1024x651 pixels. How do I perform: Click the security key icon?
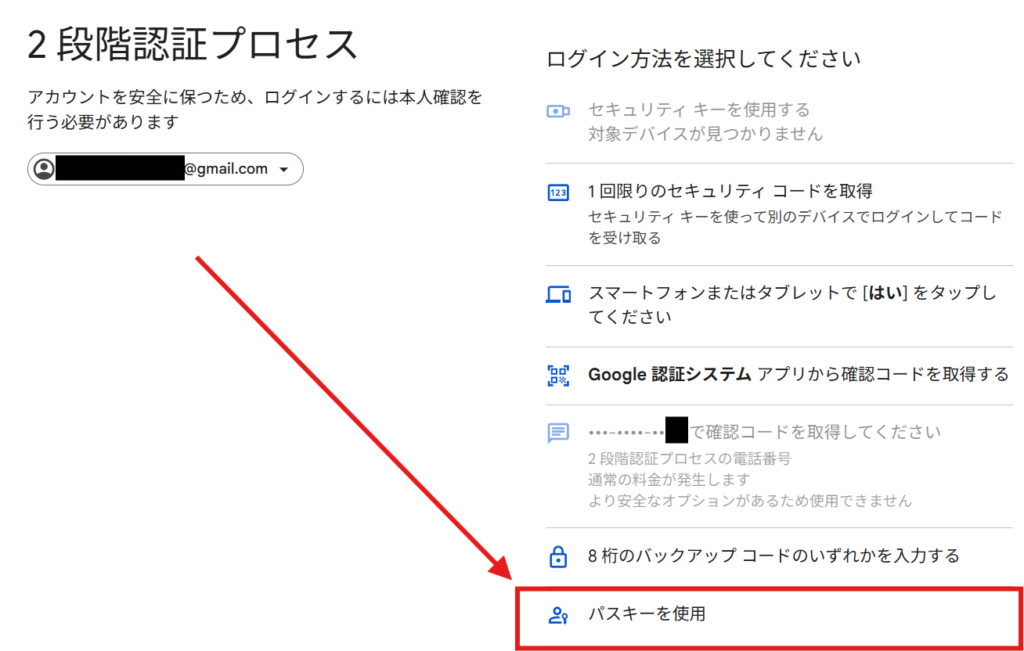pos(558,112)
